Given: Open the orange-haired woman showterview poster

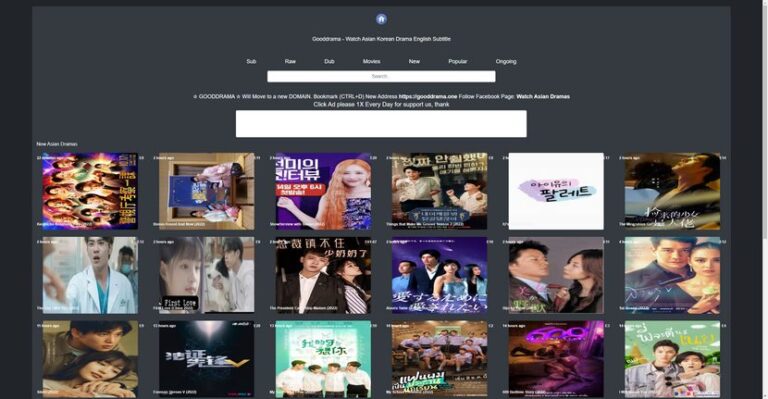Looking at the screenshot, I should [x=323, y=191].
